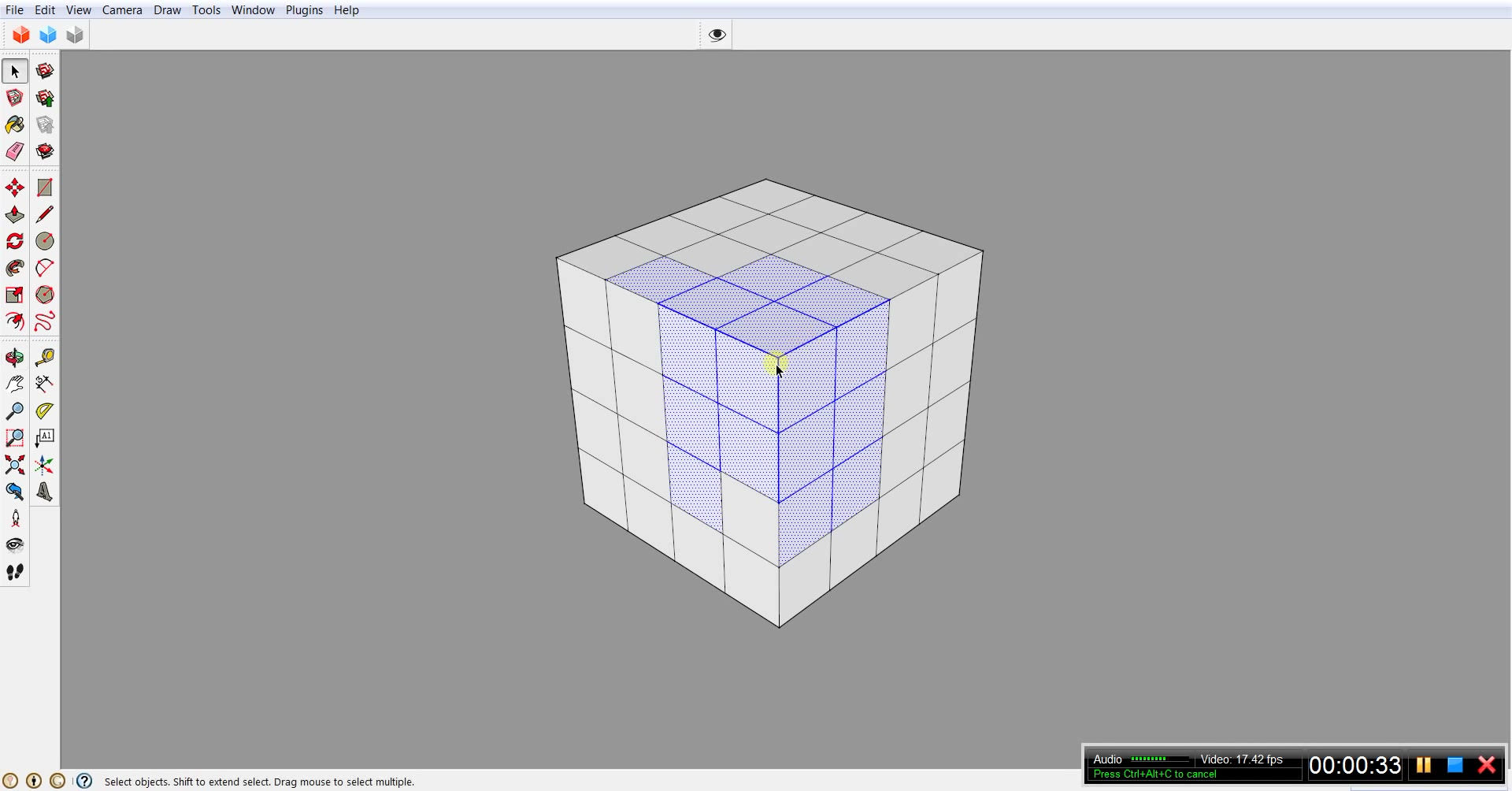Click Share Model with green arrow
The image size is (1512, 791).
coord(45,98)
